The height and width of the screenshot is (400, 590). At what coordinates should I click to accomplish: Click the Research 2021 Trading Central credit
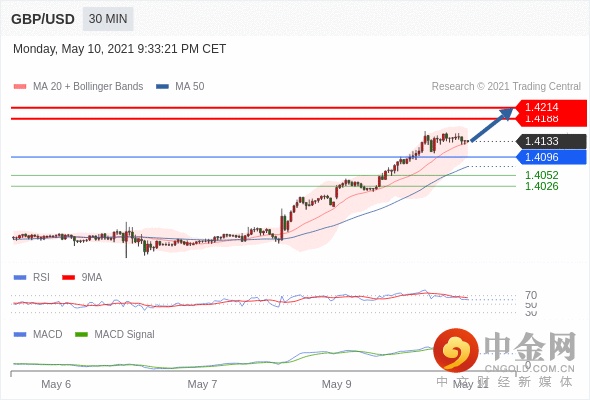[506, 86]
